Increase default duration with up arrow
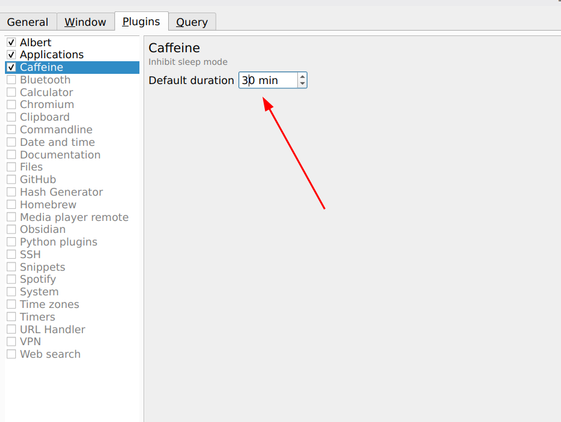 pyautogui.click(x=302, y=76)
